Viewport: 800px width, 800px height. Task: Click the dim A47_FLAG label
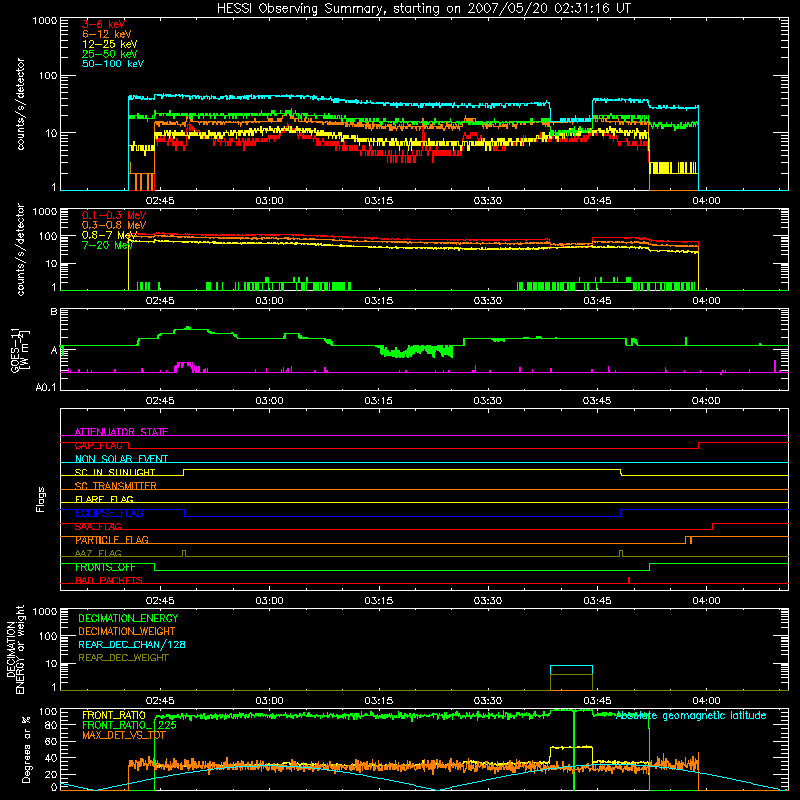pos(98,553)
